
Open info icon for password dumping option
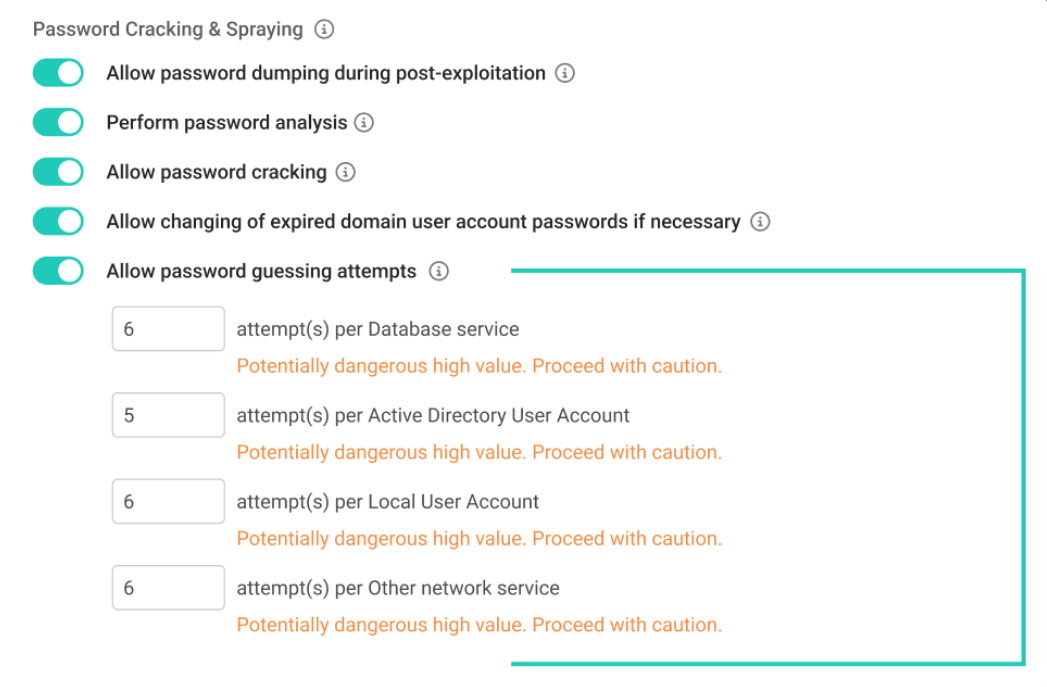click(565, 73)
